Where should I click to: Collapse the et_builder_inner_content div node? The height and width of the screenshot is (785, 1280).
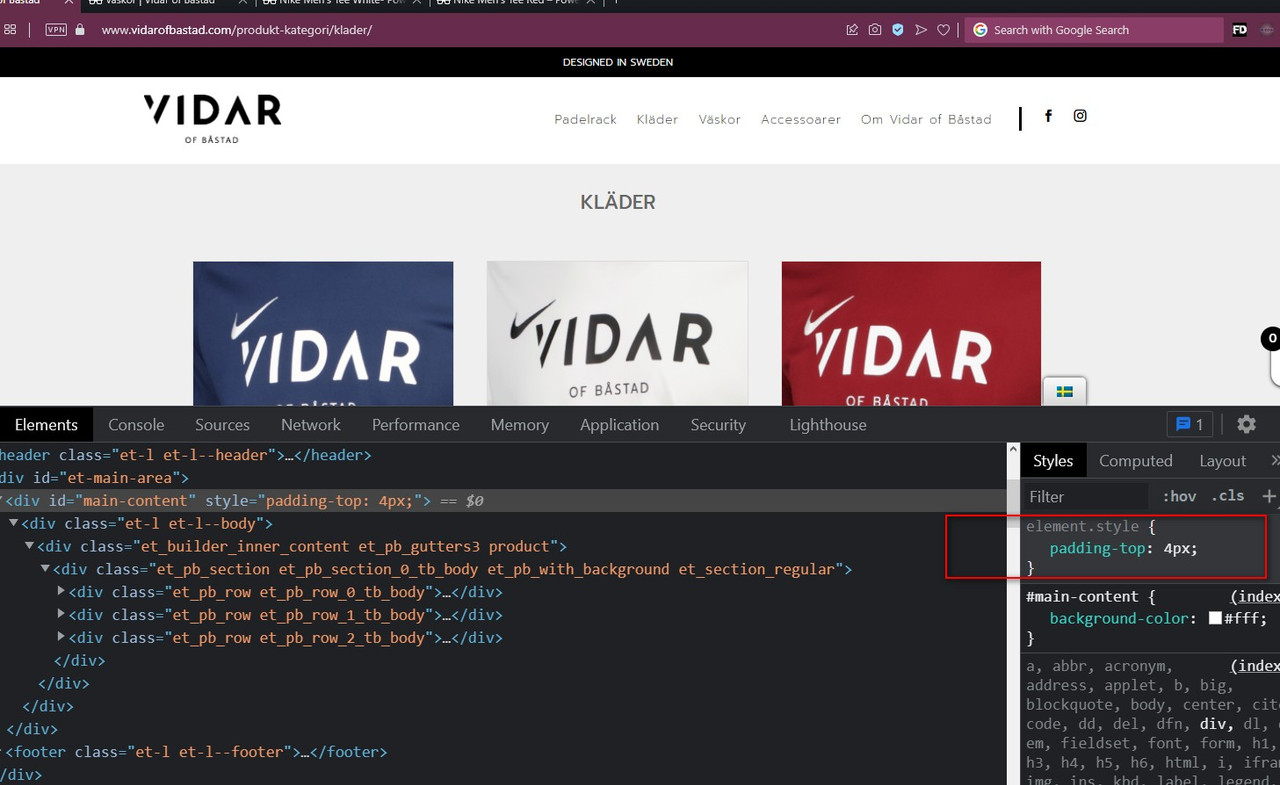[30, 546]
